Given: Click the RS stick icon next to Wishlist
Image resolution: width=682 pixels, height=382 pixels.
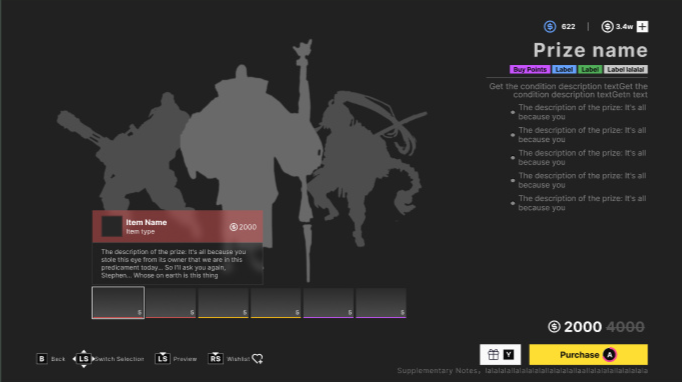Looking at the screenshot, I should [215, 358].
